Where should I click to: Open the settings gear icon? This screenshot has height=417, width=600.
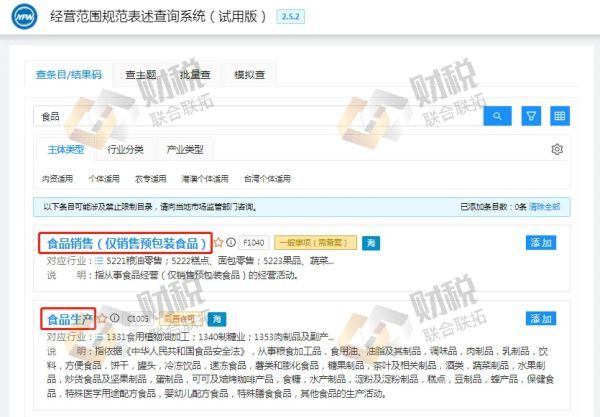pos(557,149)
